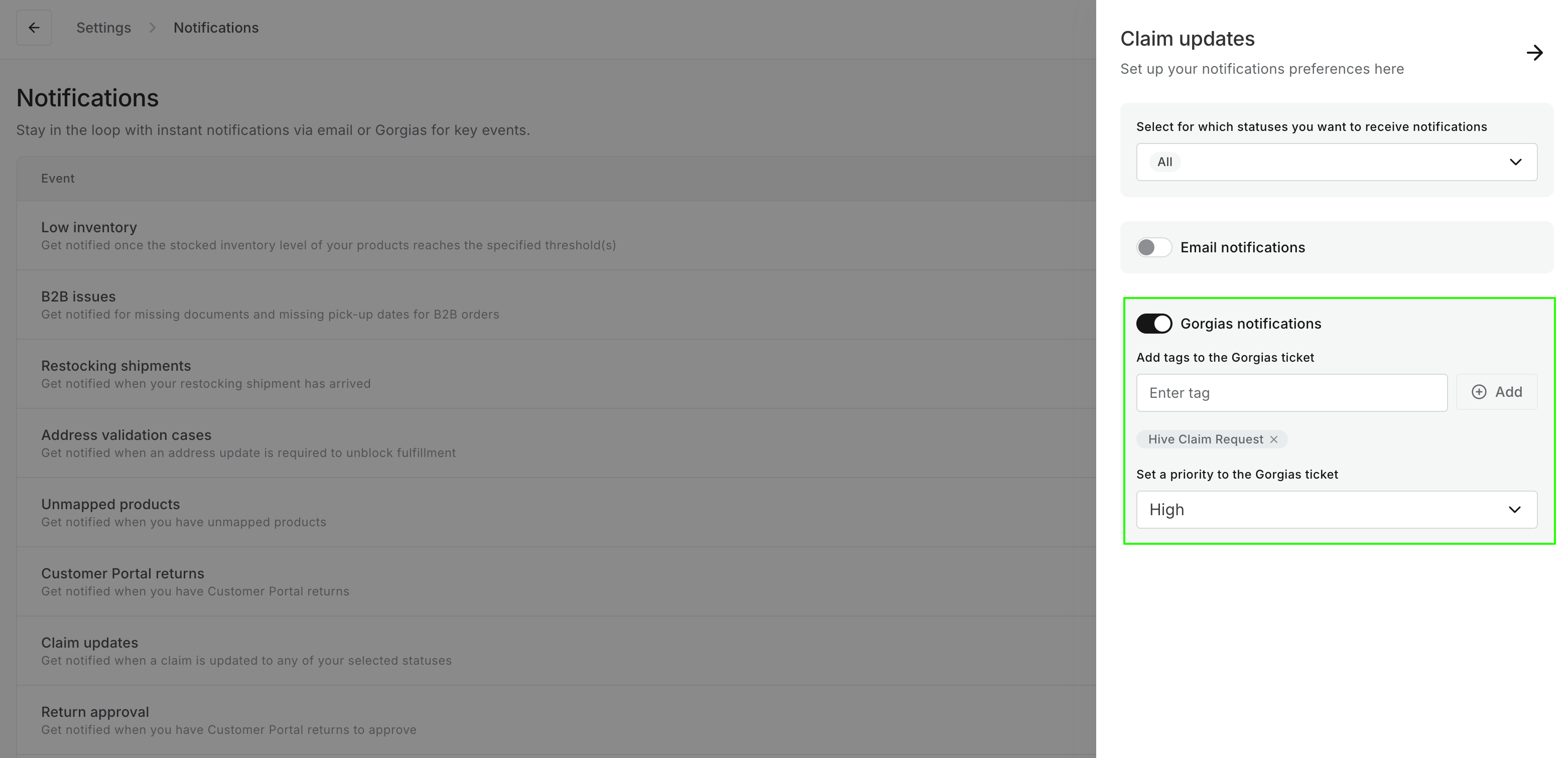
Task: Enable Email notifications toggle
Action: point(1153,248)
